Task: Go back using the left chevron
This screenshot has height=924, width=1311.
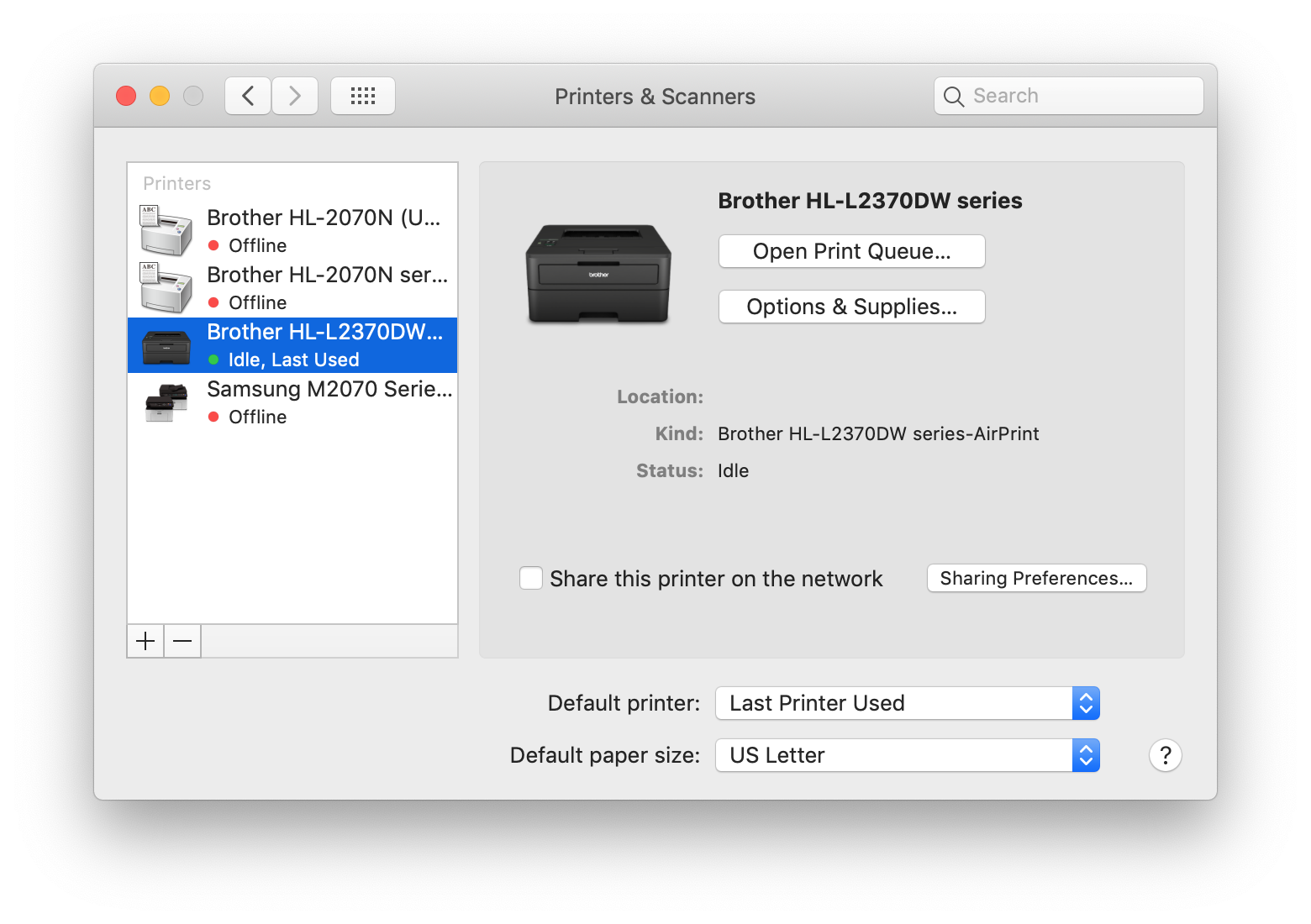Action: point(248,96)
